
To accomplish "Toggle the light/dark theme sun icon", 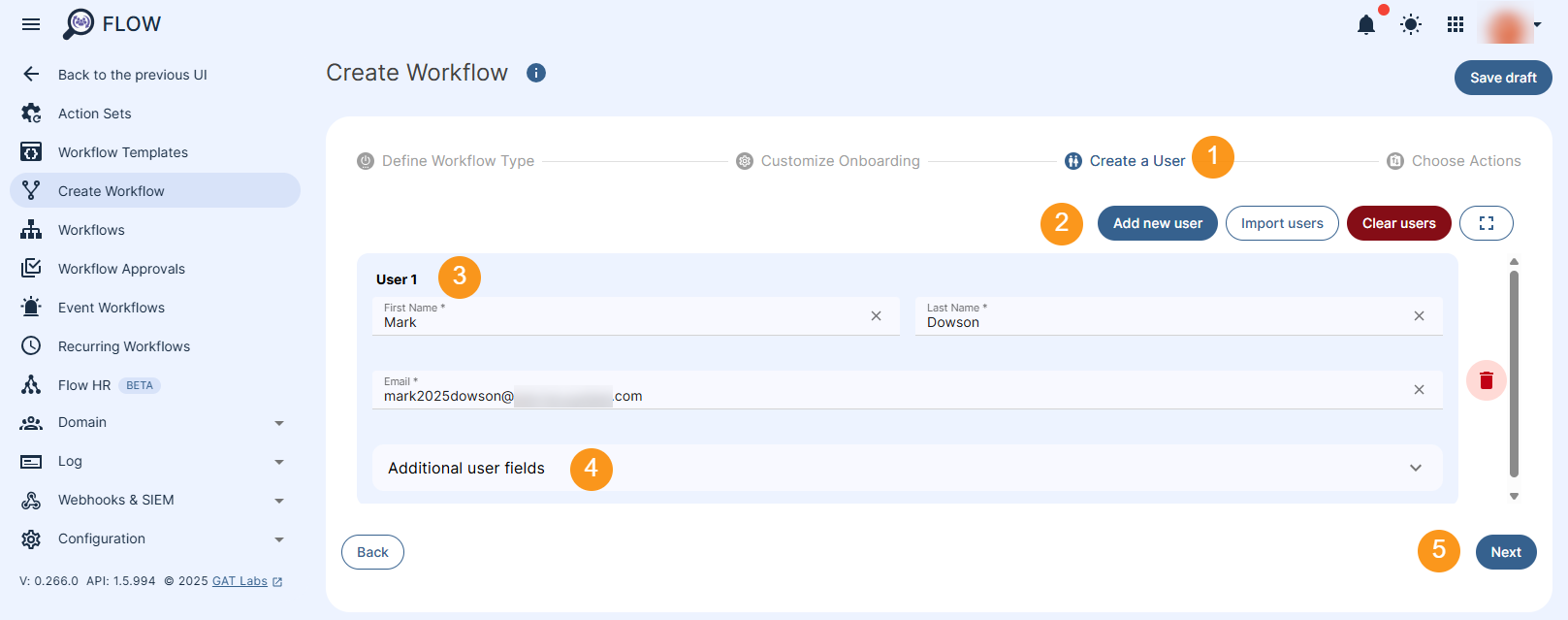I will coord(1411,24).
